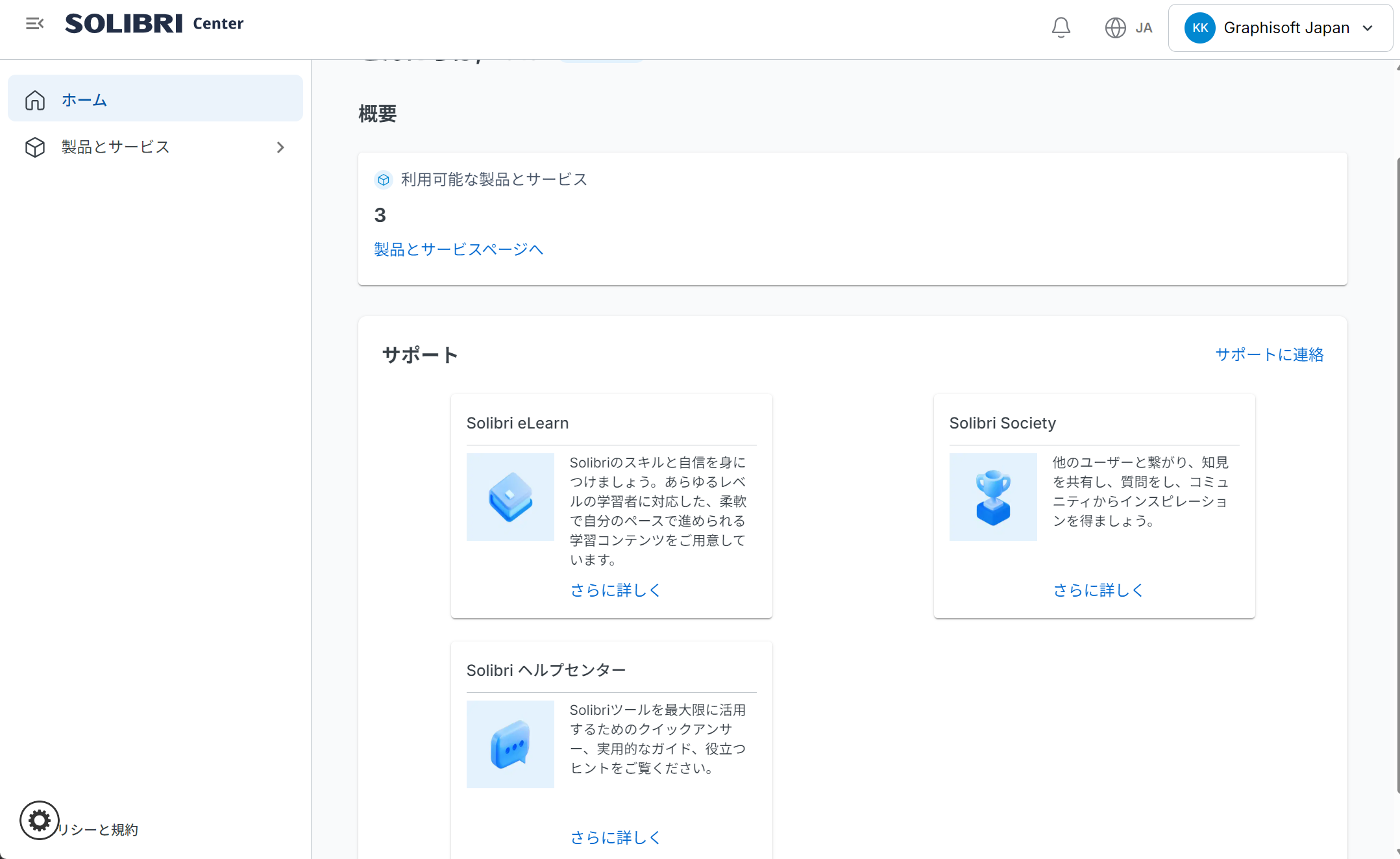The height and width of the screenshot is (859, 1400).
Task: Click the サポート section heading
Action: (x=420, y=355)
